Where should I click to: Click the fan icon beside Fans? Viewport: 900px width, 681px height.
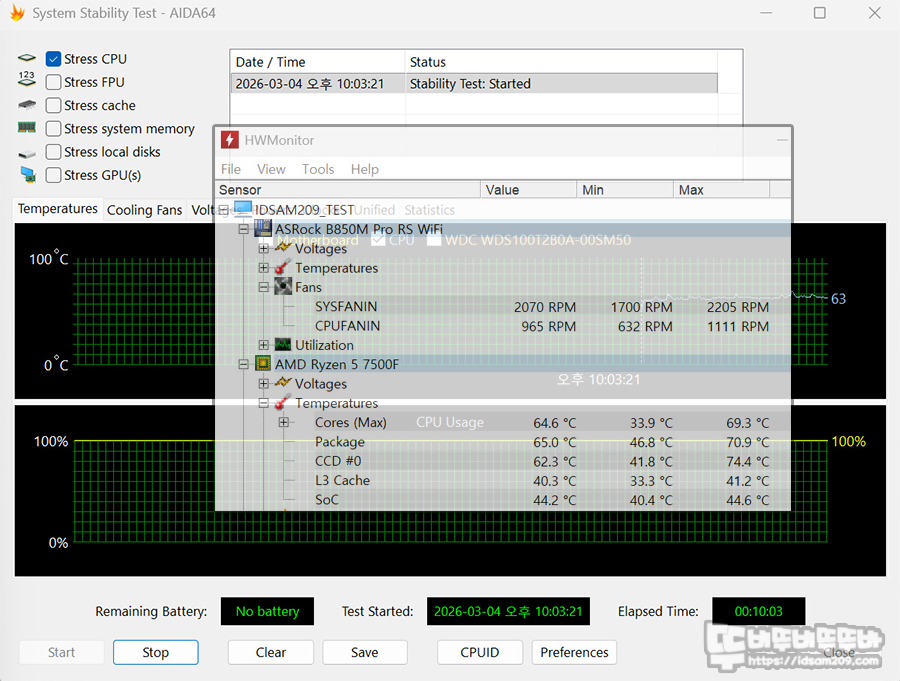tap(283, 287)
